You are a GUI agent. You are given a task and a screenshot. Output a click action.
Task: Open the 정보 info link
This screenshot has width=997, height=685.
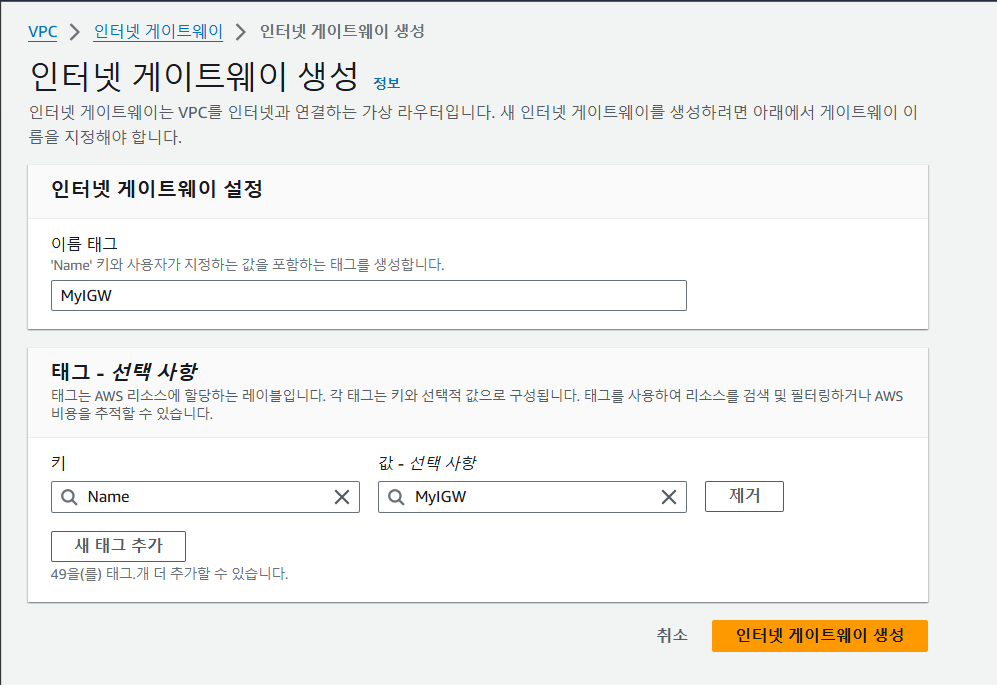click(386, 83)
